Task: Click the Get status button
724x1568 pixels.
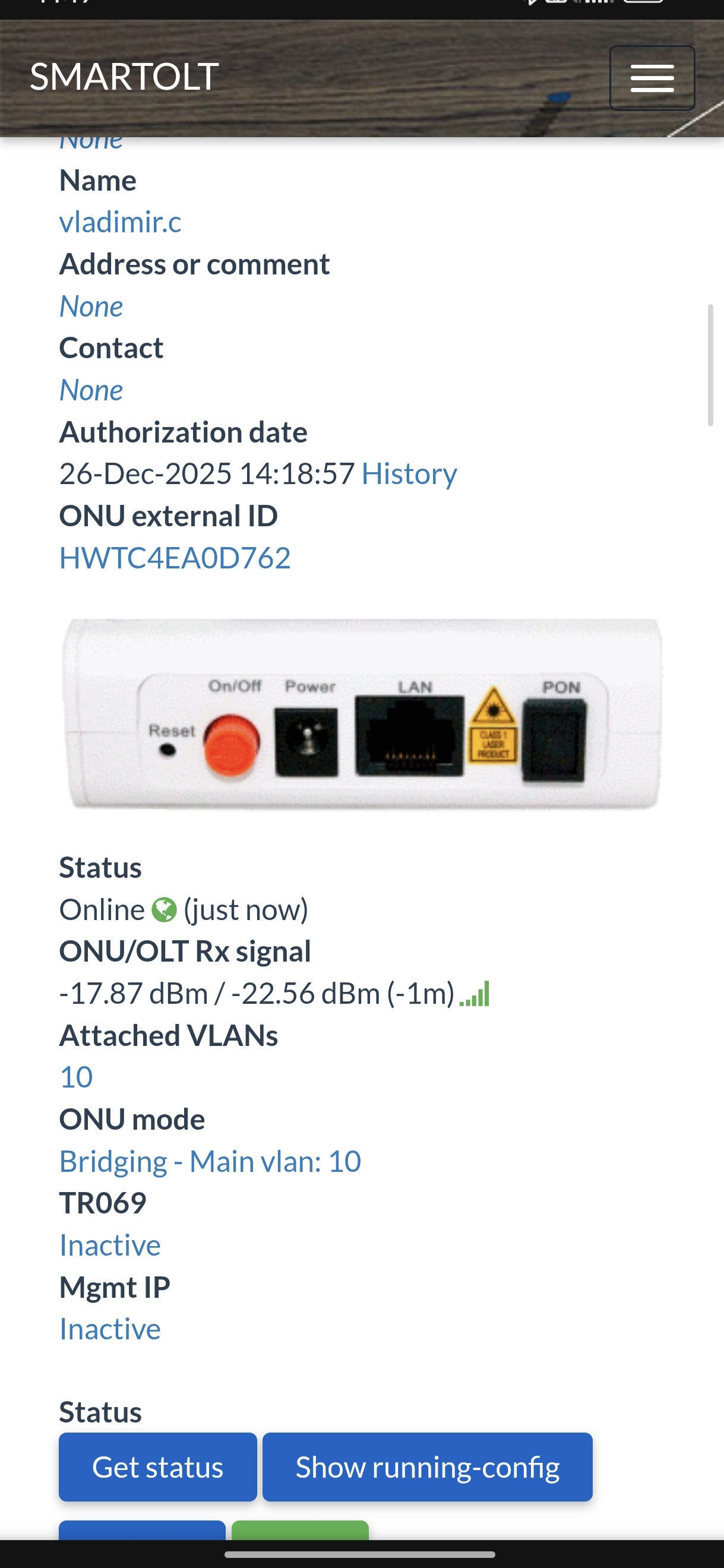Action: 158,1467
